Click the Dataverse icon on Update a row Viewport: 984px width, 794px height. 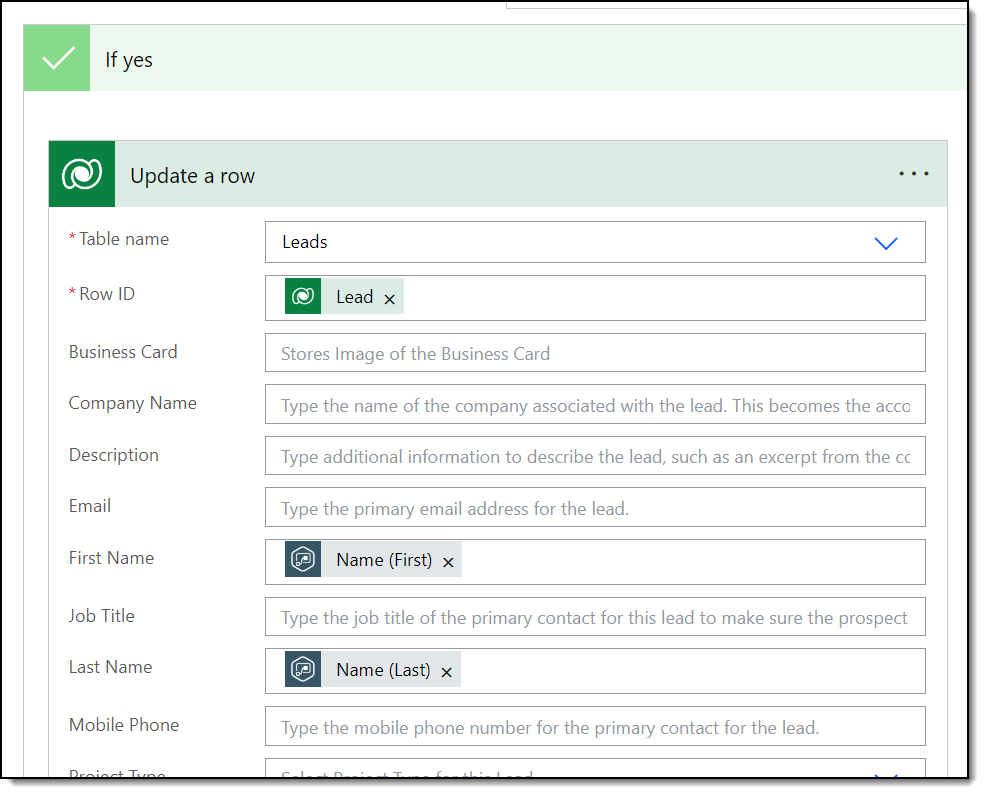[x=82, y=174]
